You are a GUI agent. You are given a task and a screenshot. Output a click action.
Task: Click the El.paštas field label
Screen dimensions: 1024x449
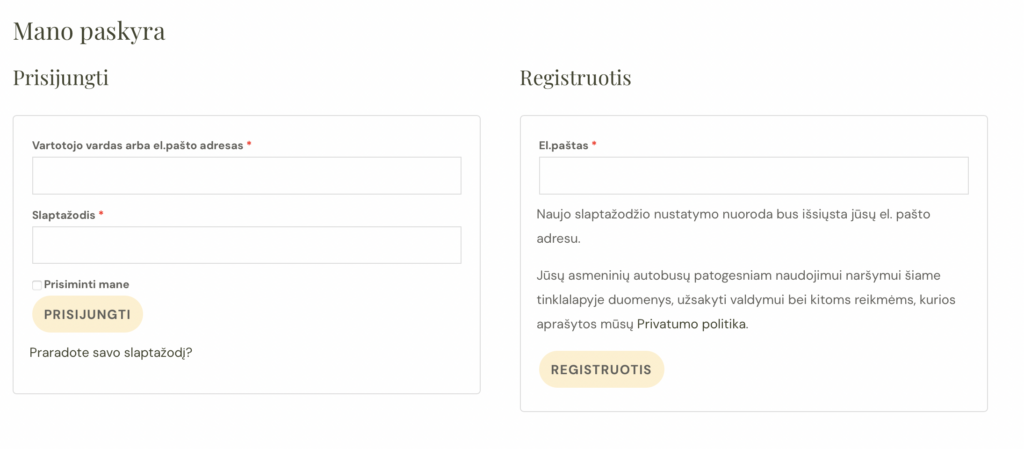563,145
